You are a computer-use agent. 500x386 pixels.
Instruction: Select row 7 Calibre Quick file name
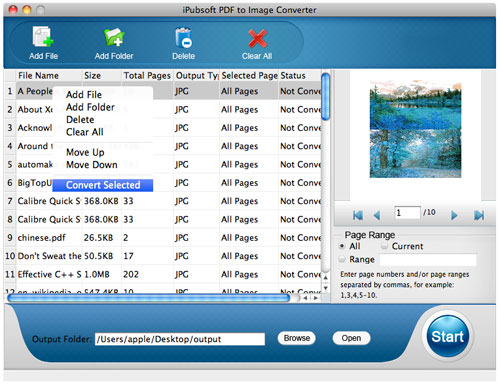click(49, 201)
